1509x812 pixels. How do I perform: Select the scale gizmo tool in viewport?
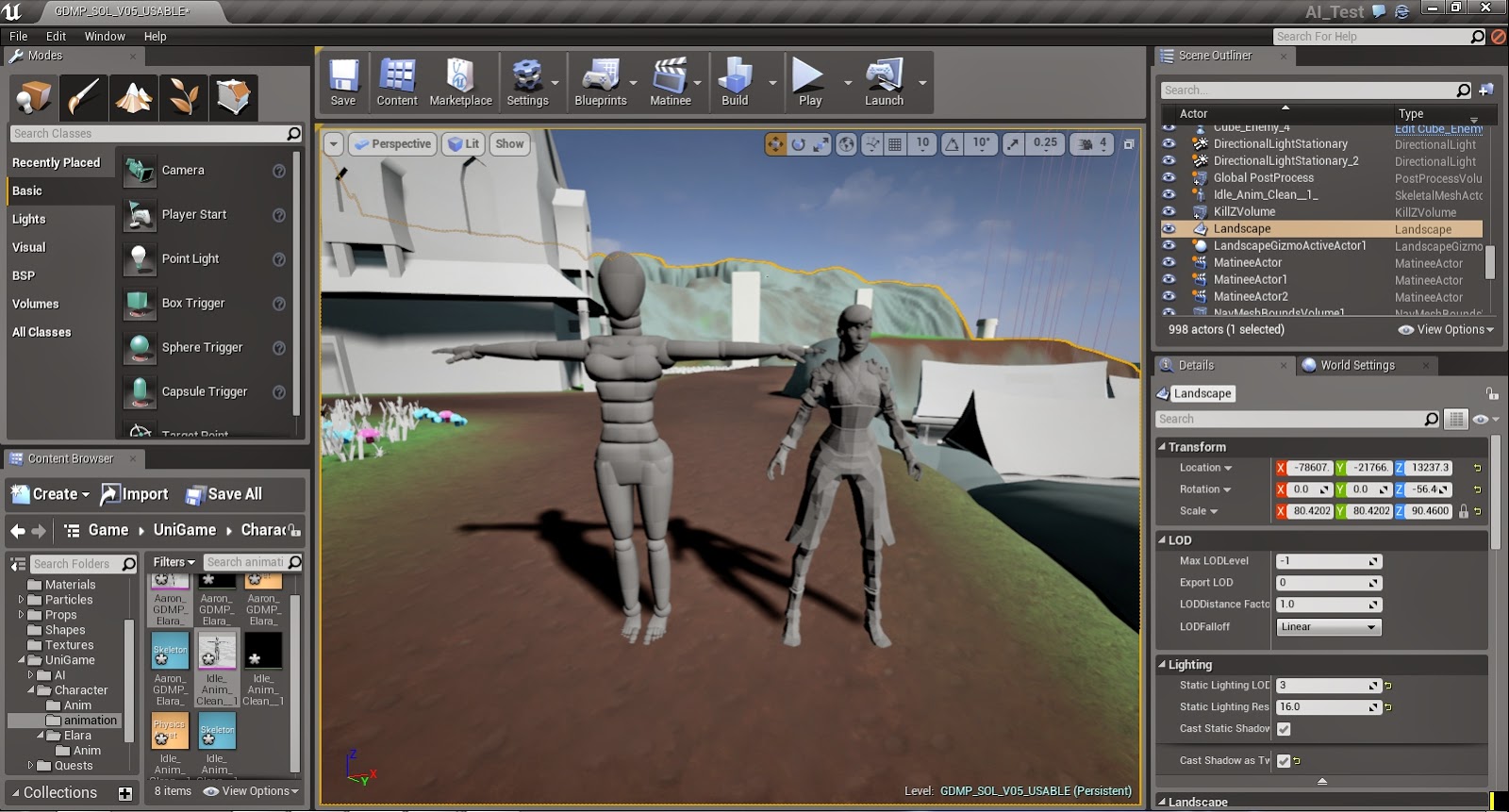tap(821, 144)
